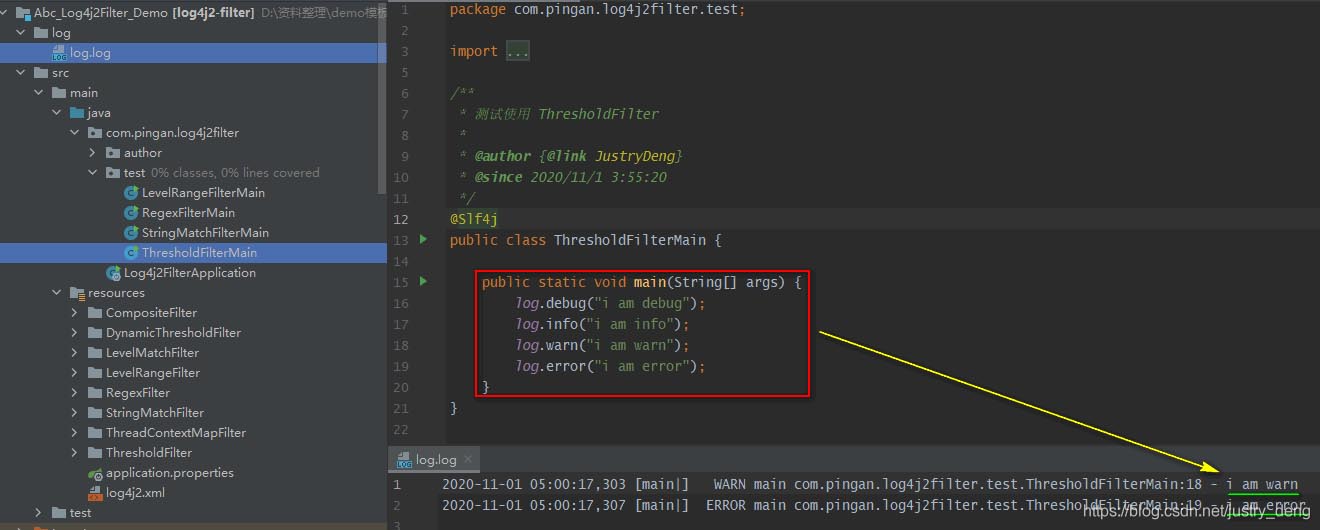Viewport: 1320px width, 530px height.
Task: Click run gutter icon beside class ThresholdFilterMain
Action: click(423, 240)
